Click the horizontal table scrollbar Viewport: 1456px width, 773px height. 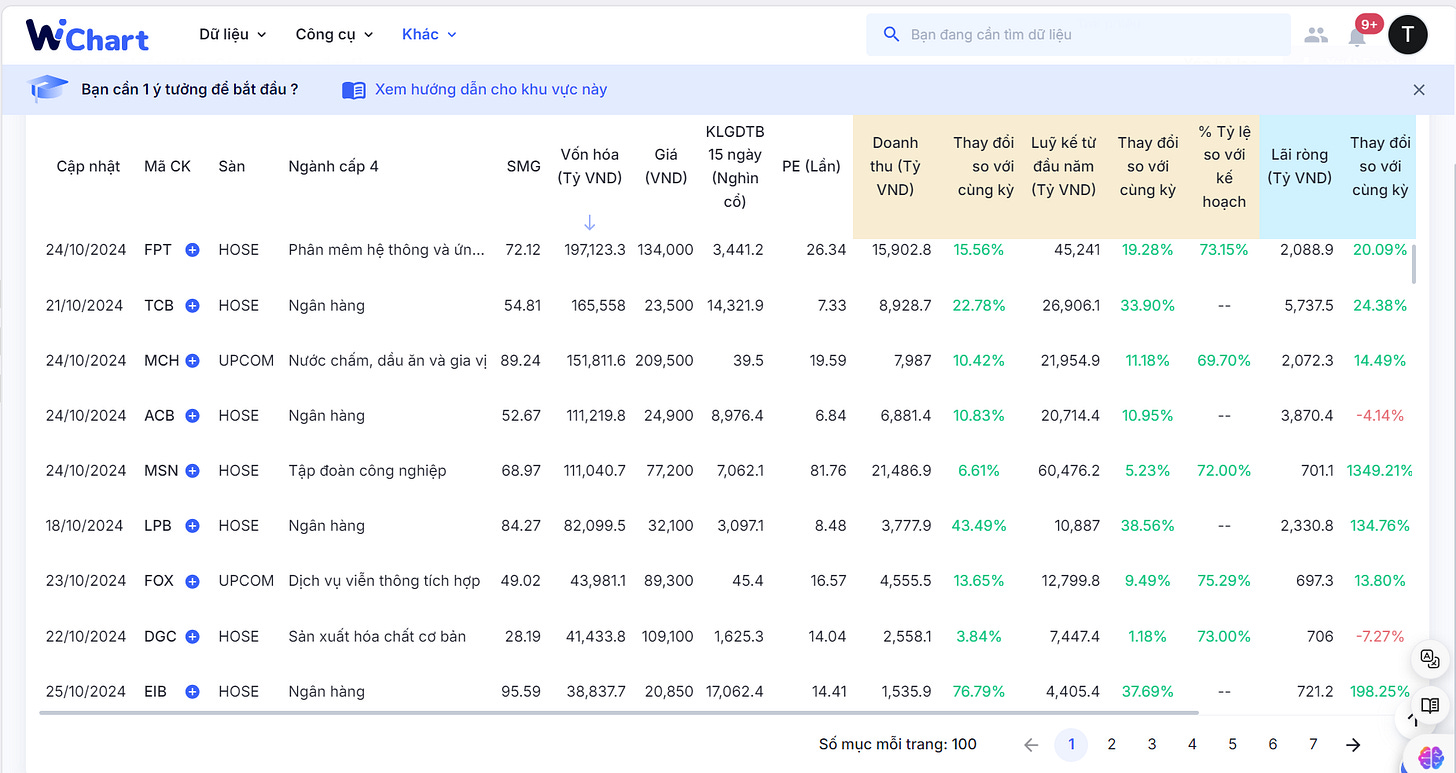618,713
